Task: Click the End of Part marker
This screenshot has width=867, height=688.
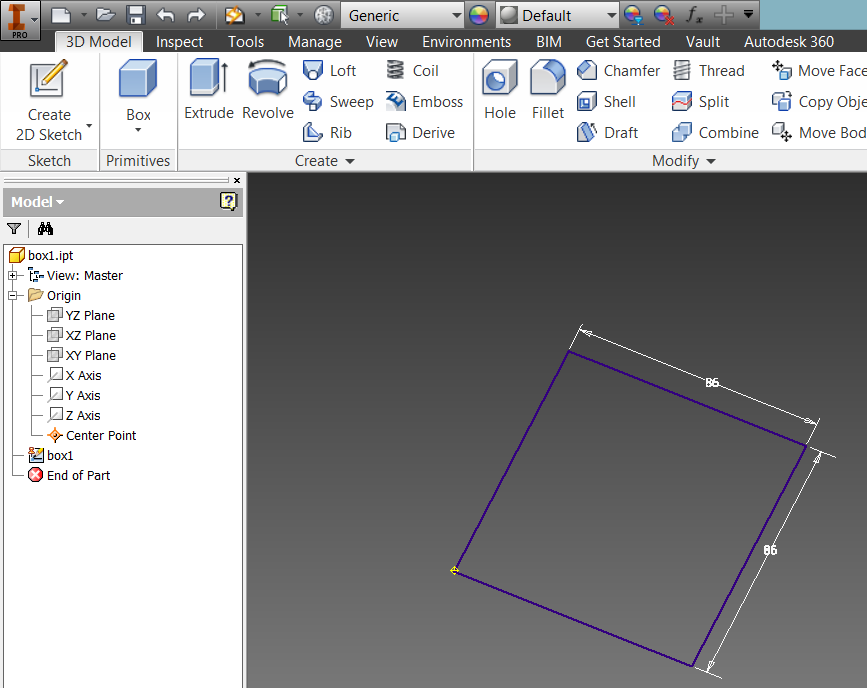Action: click(x=69, y=475)
